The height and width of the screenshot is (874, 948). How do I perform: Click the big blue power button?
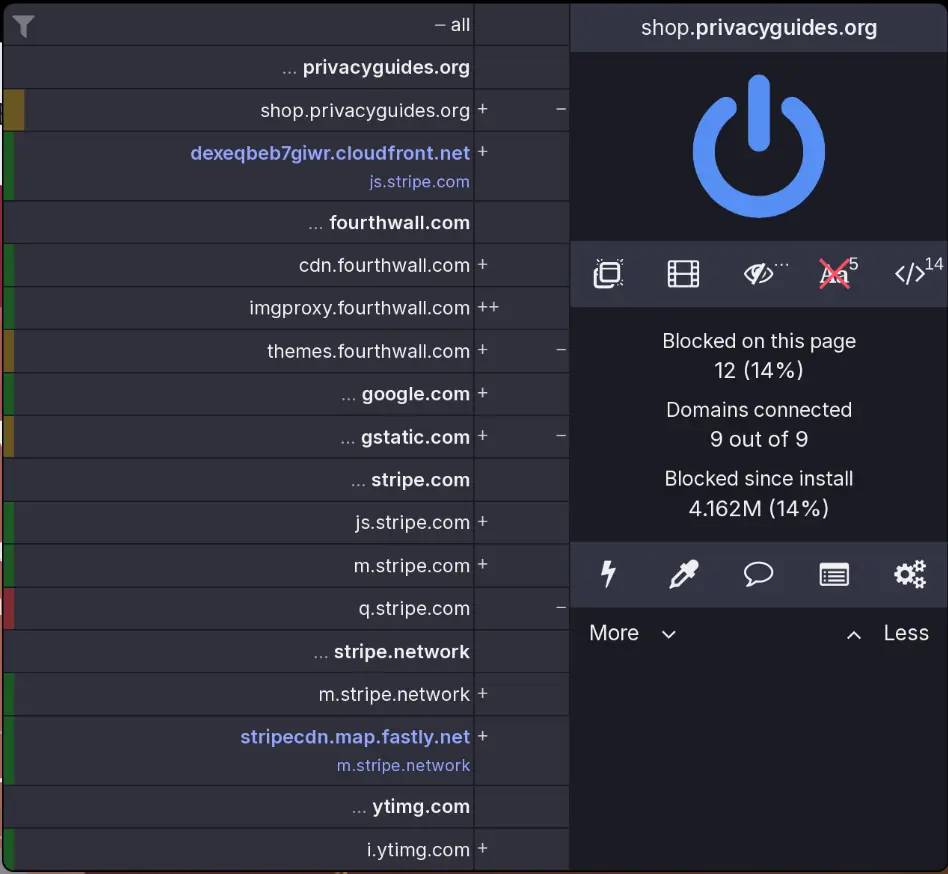[758, 146]
